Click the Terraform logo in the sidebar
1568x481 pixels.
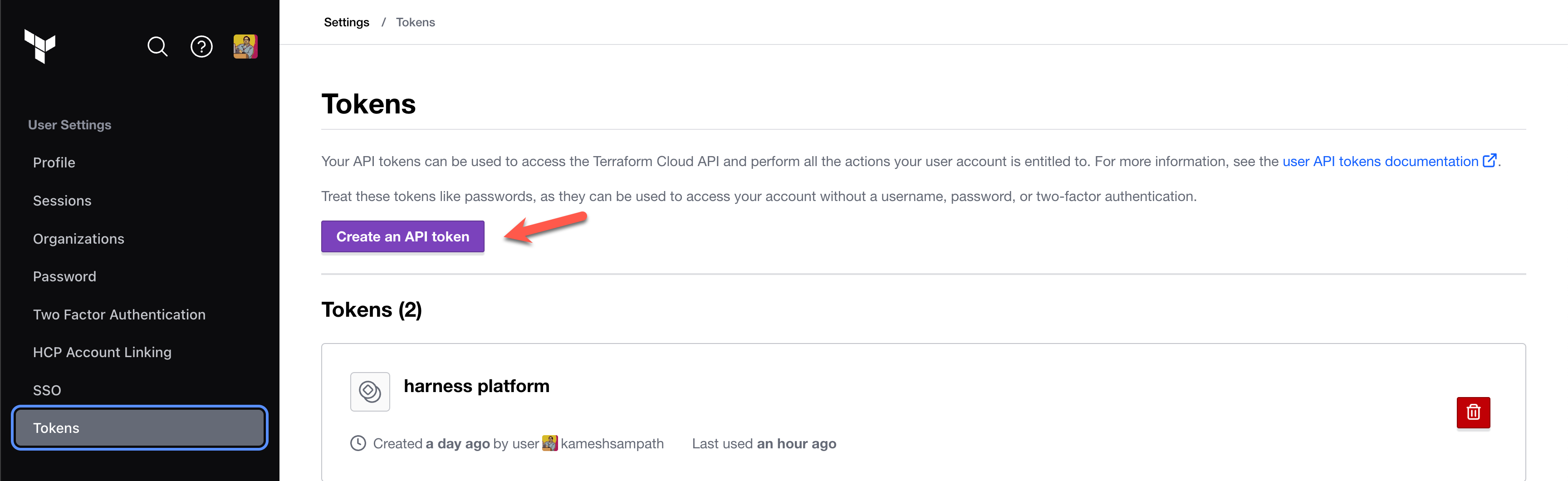point(40,46)
